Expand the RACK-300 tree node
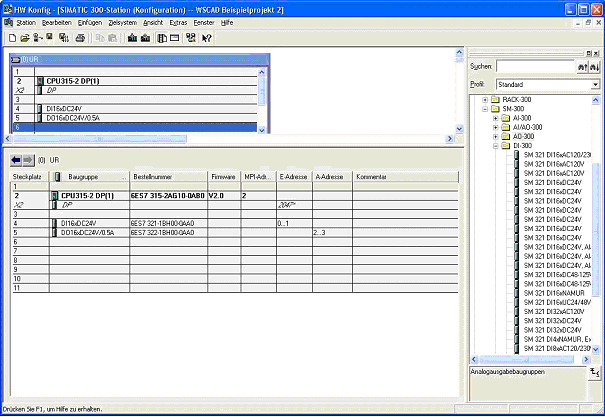This screenshot has height=417, width=605. tap(485, 100)
